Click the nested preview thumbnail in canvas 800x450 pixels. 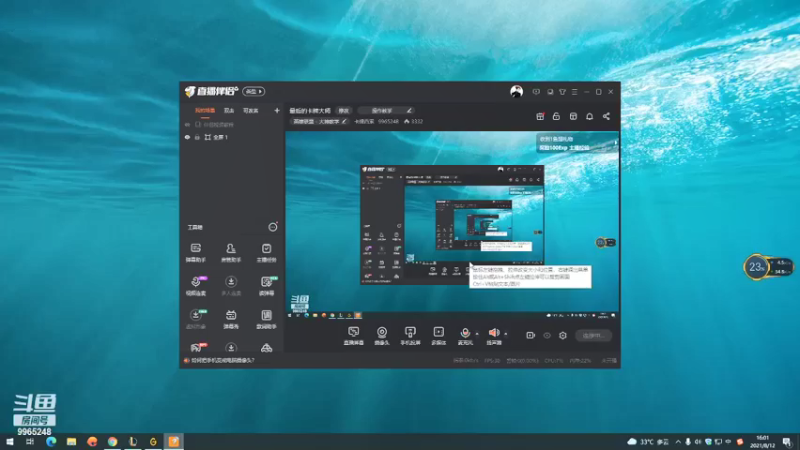click(x=452, y=224)
